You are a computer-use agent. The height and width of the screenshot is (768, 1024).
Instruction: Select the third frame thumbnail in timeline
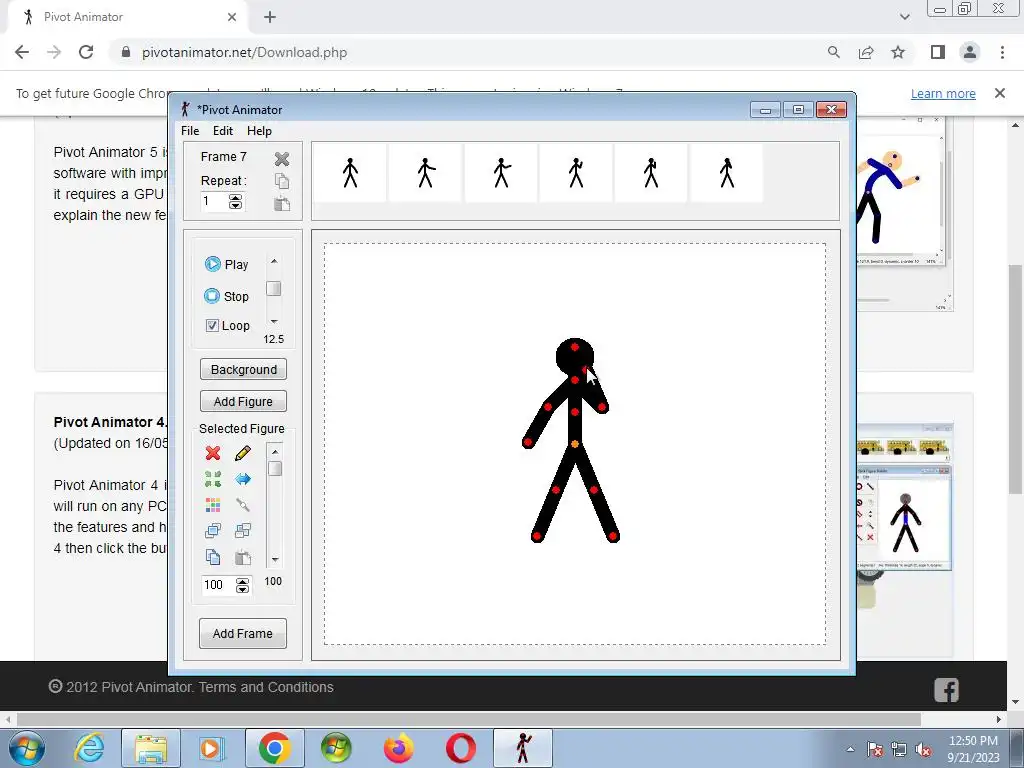point(501,173)
